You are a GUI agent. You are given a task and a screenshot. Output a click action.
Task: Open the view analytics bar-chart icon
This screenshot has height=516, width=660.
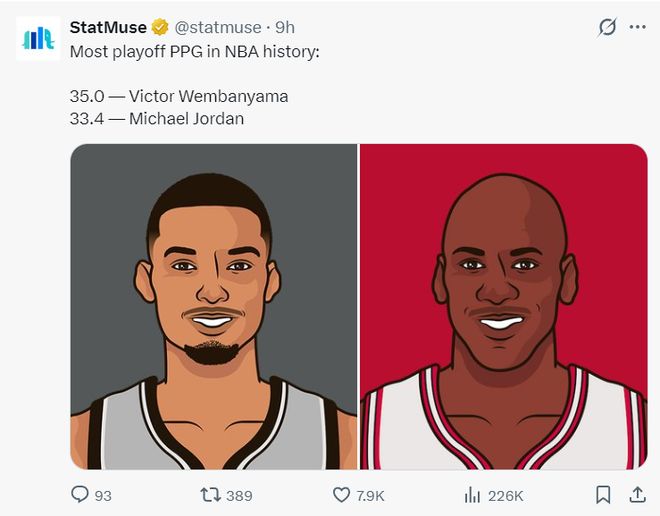pos(472,495)
